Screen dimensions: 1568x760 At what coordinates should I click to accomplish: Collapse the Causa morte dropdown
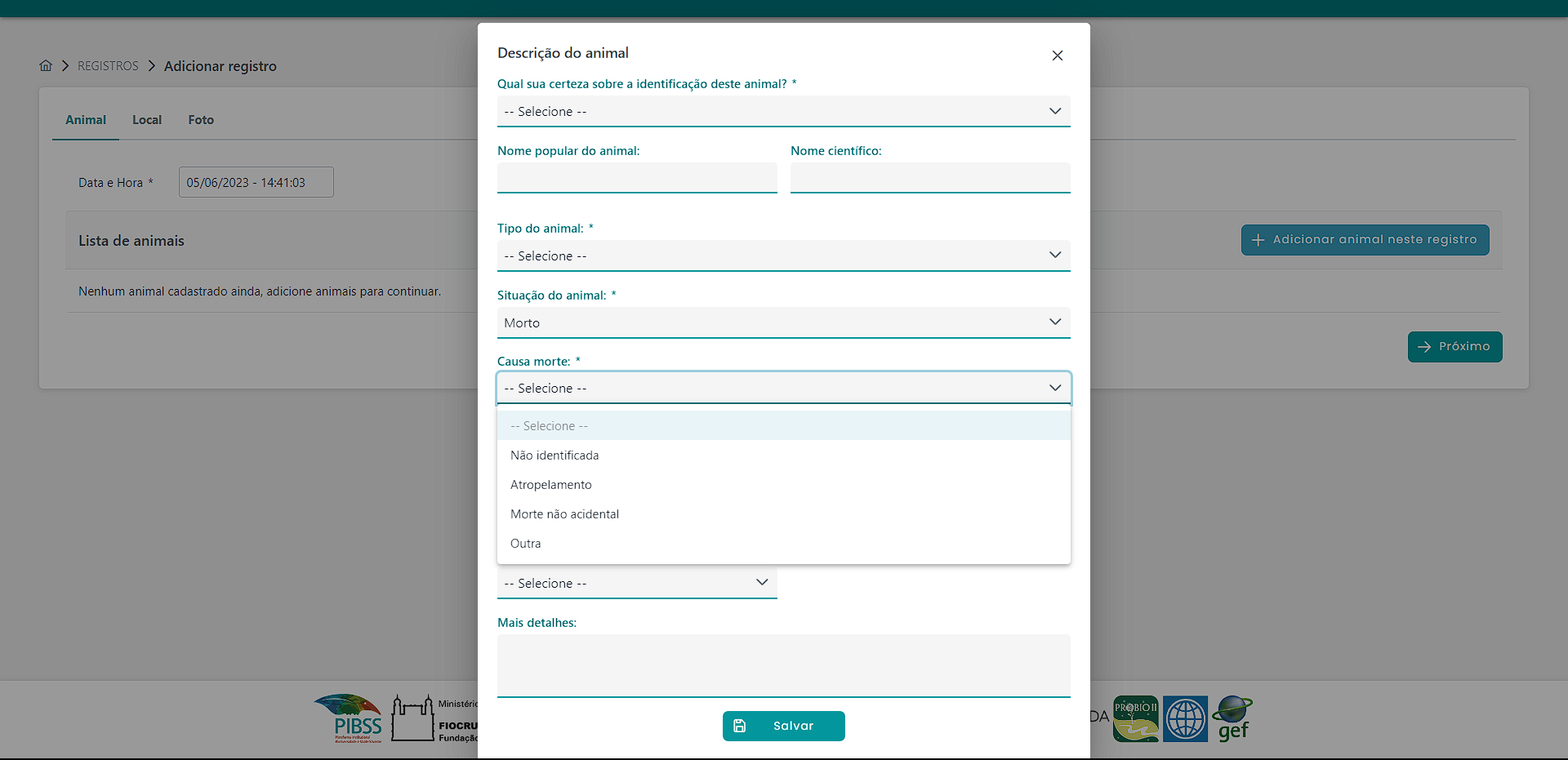[x=784, y=388]
